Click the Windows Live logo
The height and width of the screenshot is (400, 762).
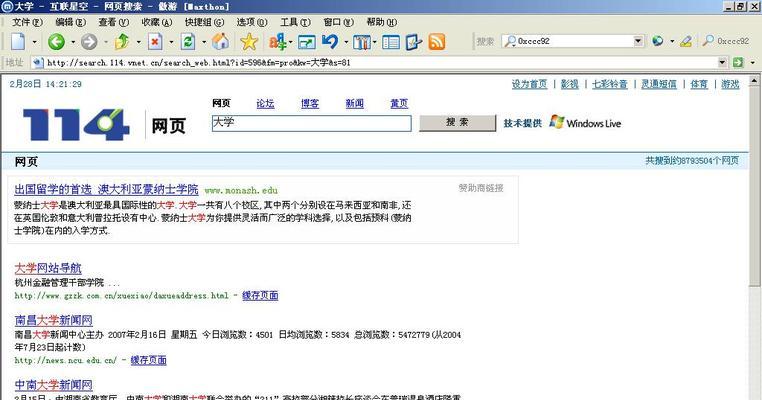click(x=585, y=122)
